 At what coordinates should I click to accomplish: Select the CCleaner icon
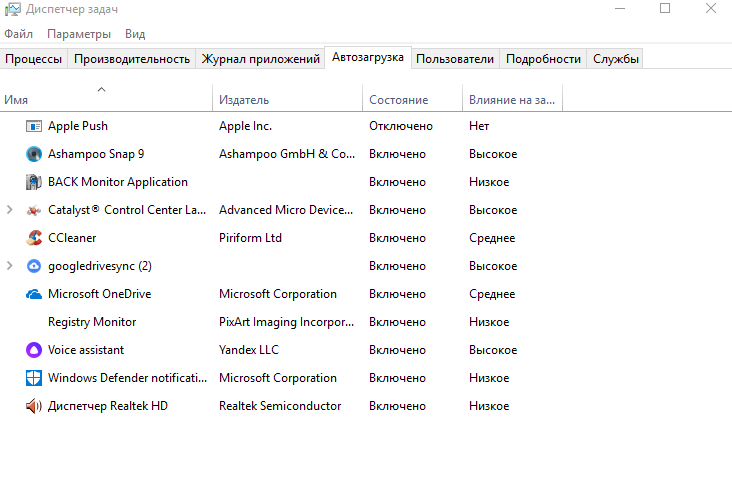point(34,238)
